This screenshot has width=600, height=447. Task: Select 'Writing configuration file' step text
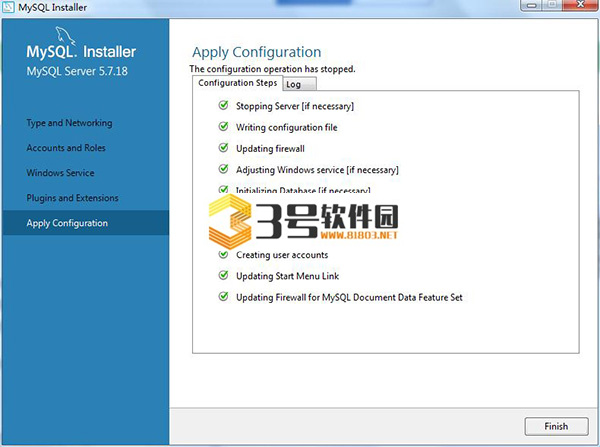click(x=287, y=127)
